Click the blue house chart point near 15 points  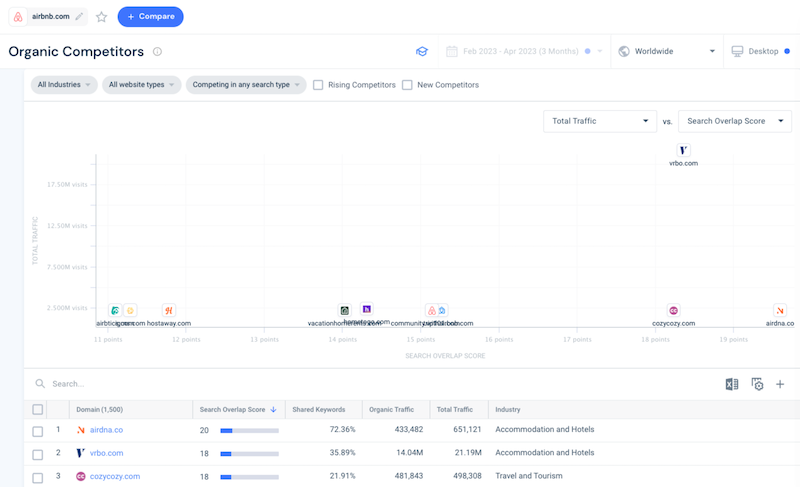pyautogui.click(x=442, y=310)
